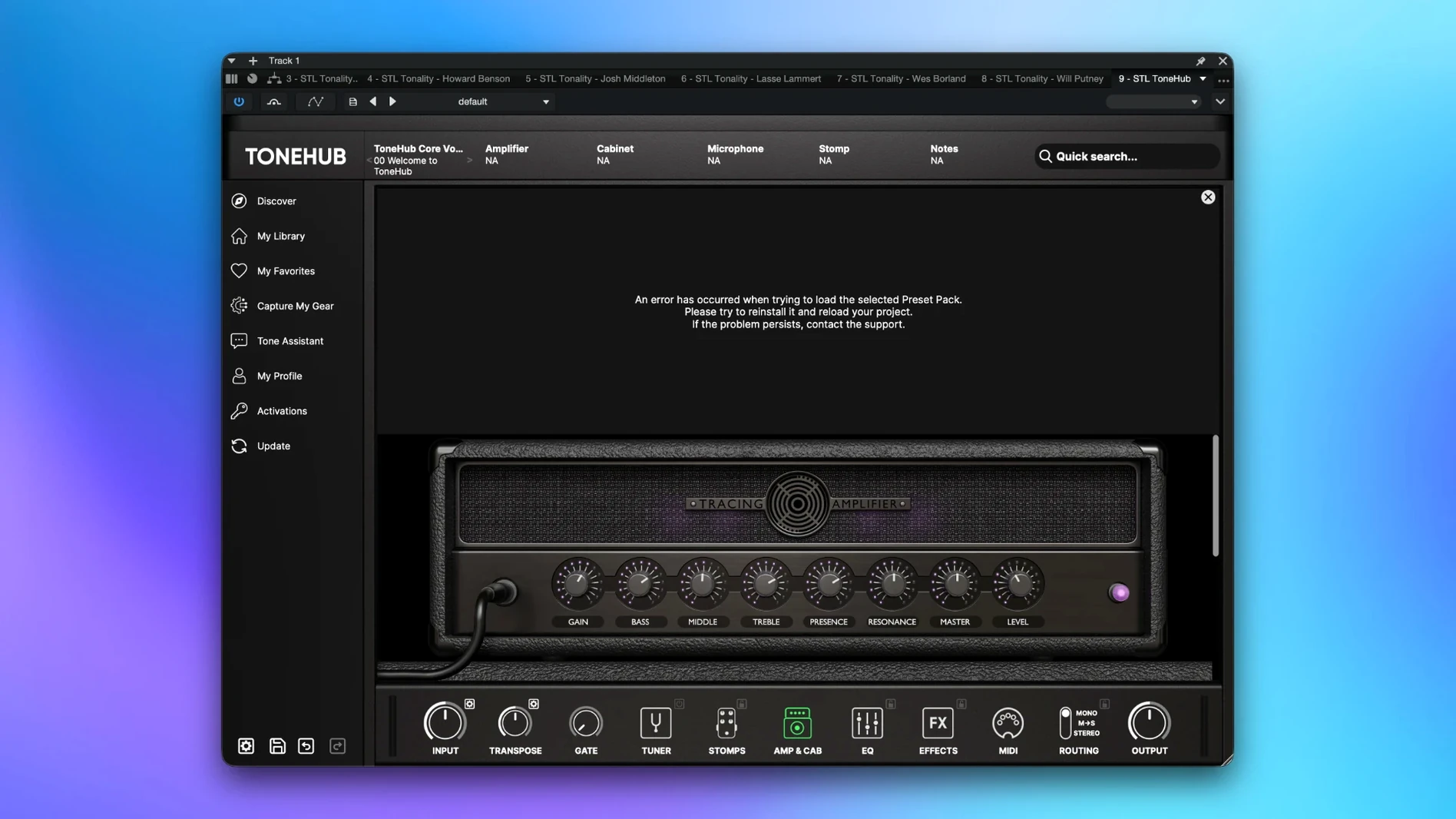The height and width of the screenshot is (819, 1456).
Task: Switch to 7 - STL Tonality - Wes Borland tab
Action: (901, 78)
